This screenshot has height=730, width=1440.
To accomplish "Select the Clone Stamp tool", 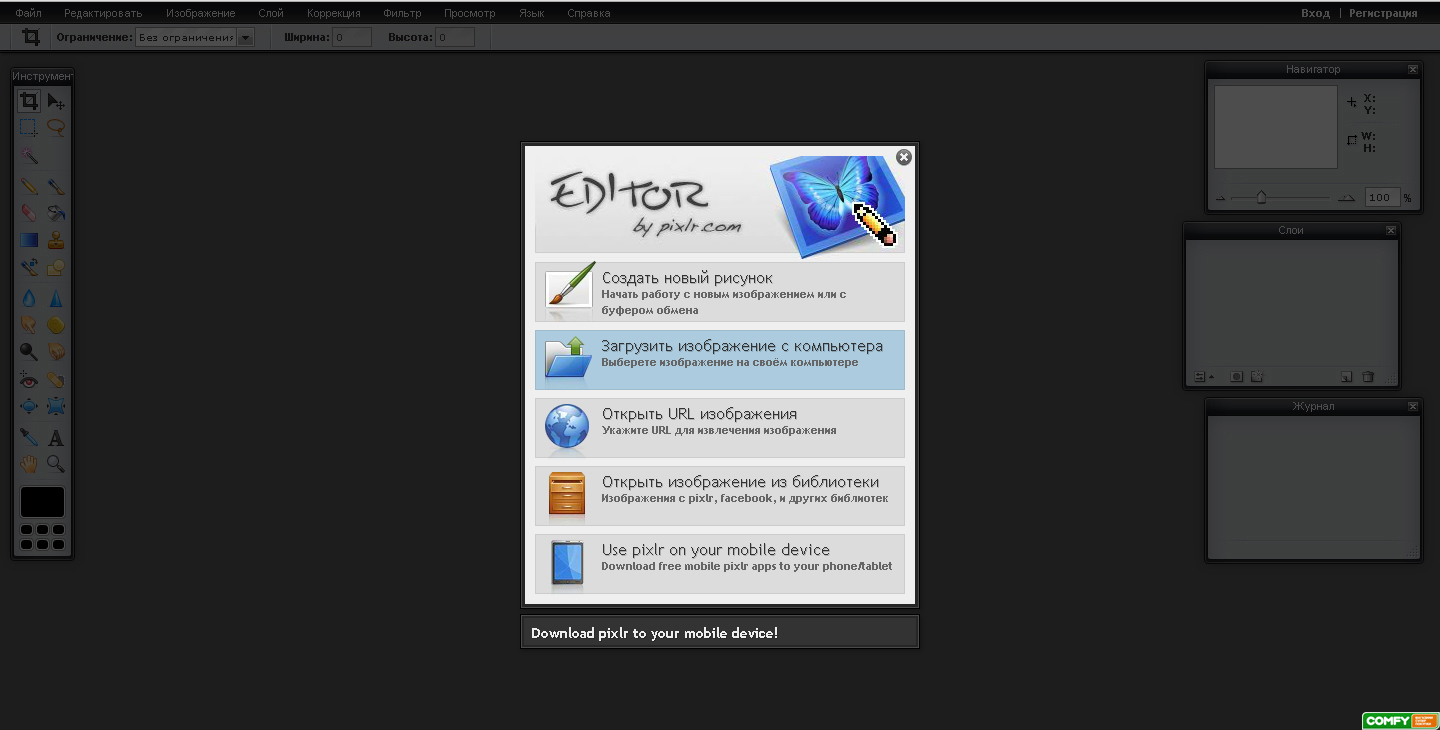I will coord(56,240).
